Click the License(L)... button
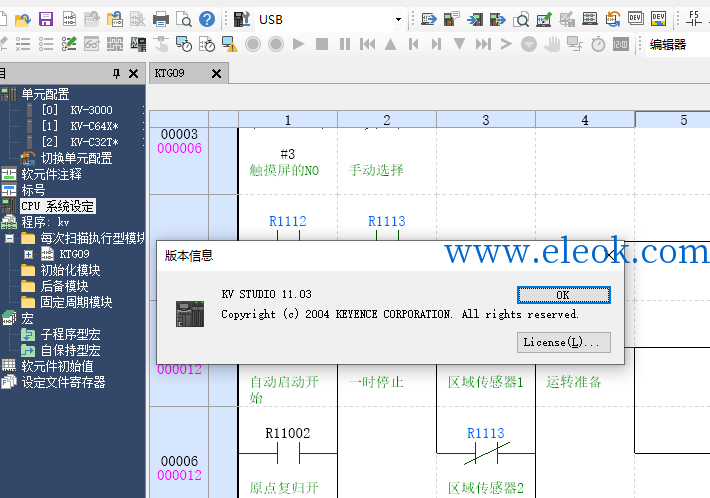 (564, 342)
